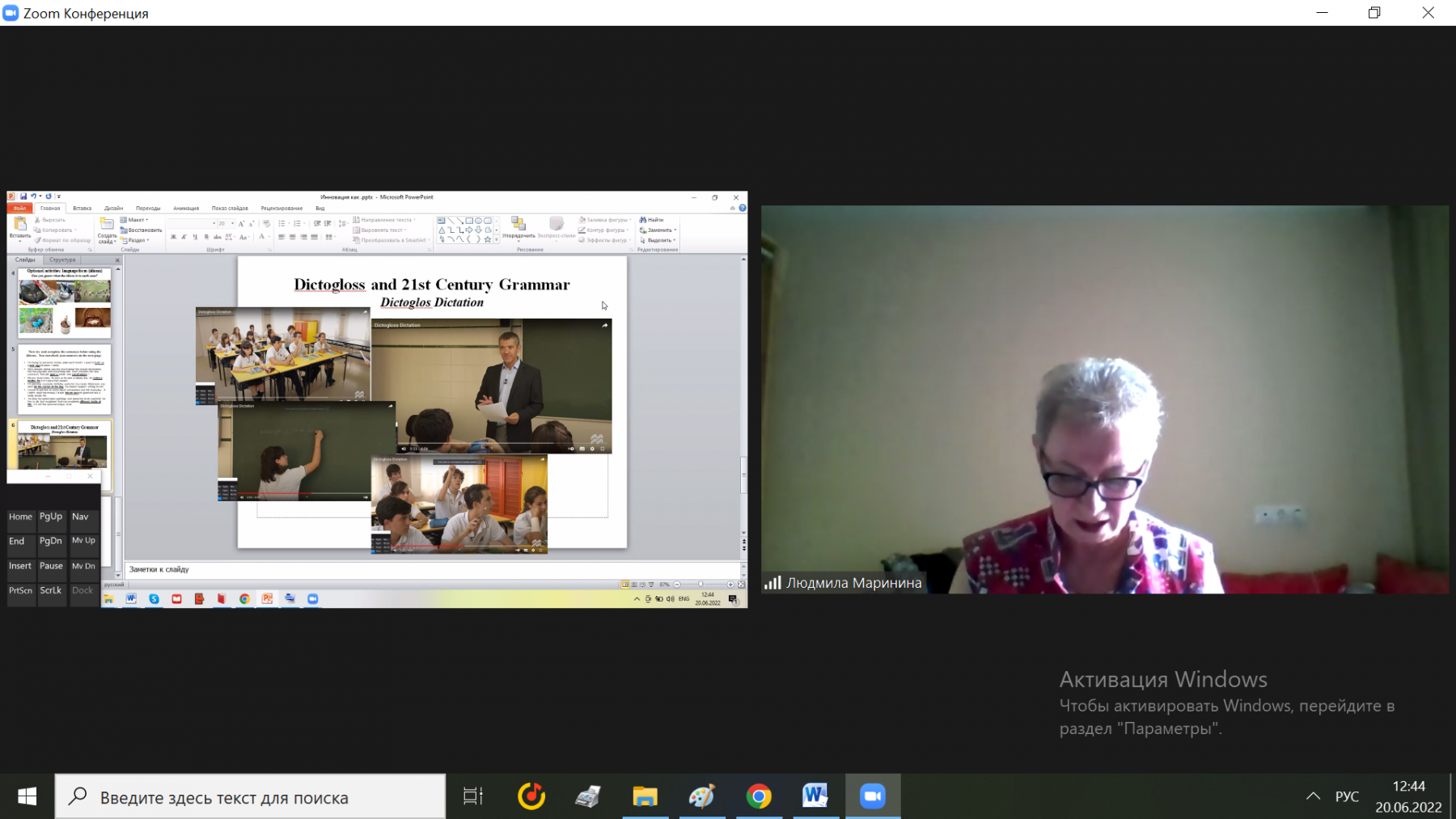The image size is (1456, 819).
Task: Select the rectangle shape in the shapes gallery
Action: (469, 221)
